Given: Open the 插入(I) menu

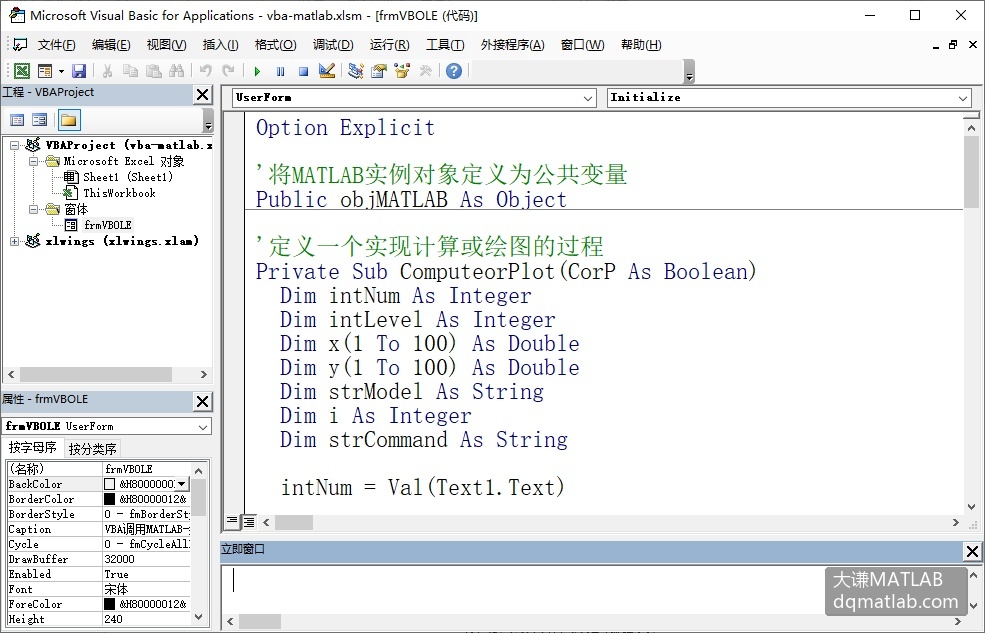Looking at the screenshot, I should [220, 45].
